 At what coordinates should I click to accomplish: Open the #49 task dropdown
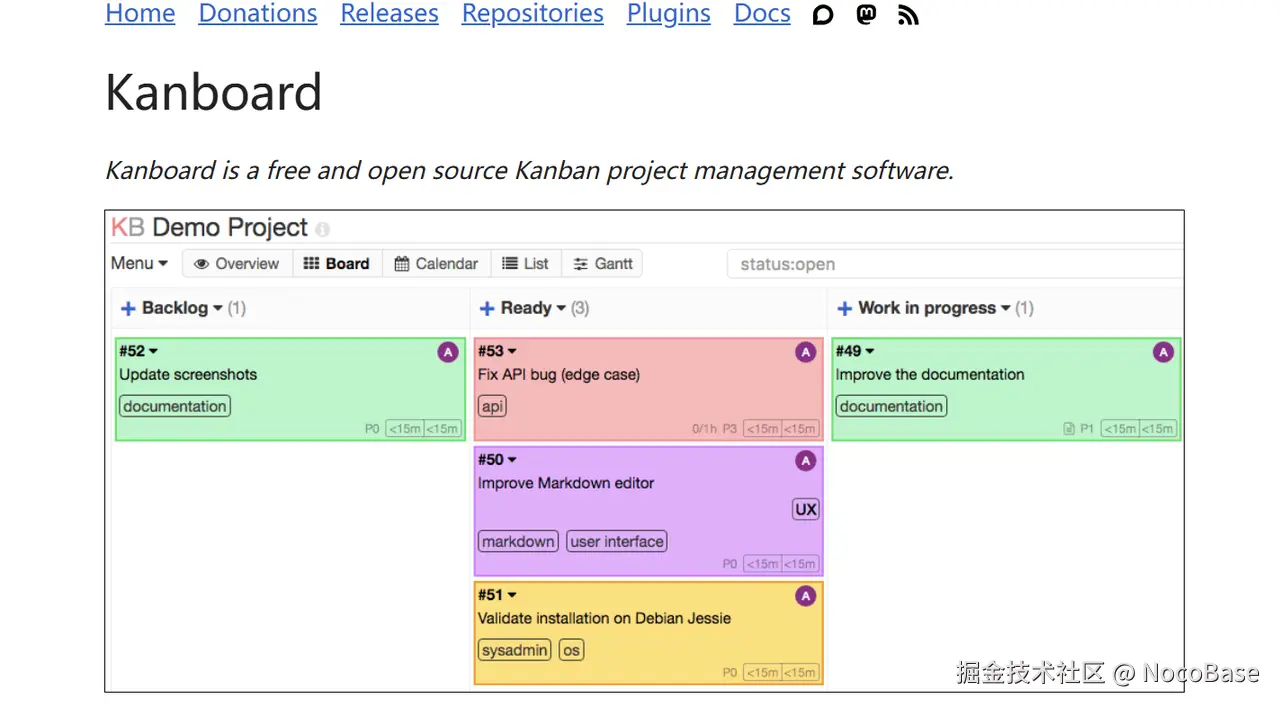(855, 351)
